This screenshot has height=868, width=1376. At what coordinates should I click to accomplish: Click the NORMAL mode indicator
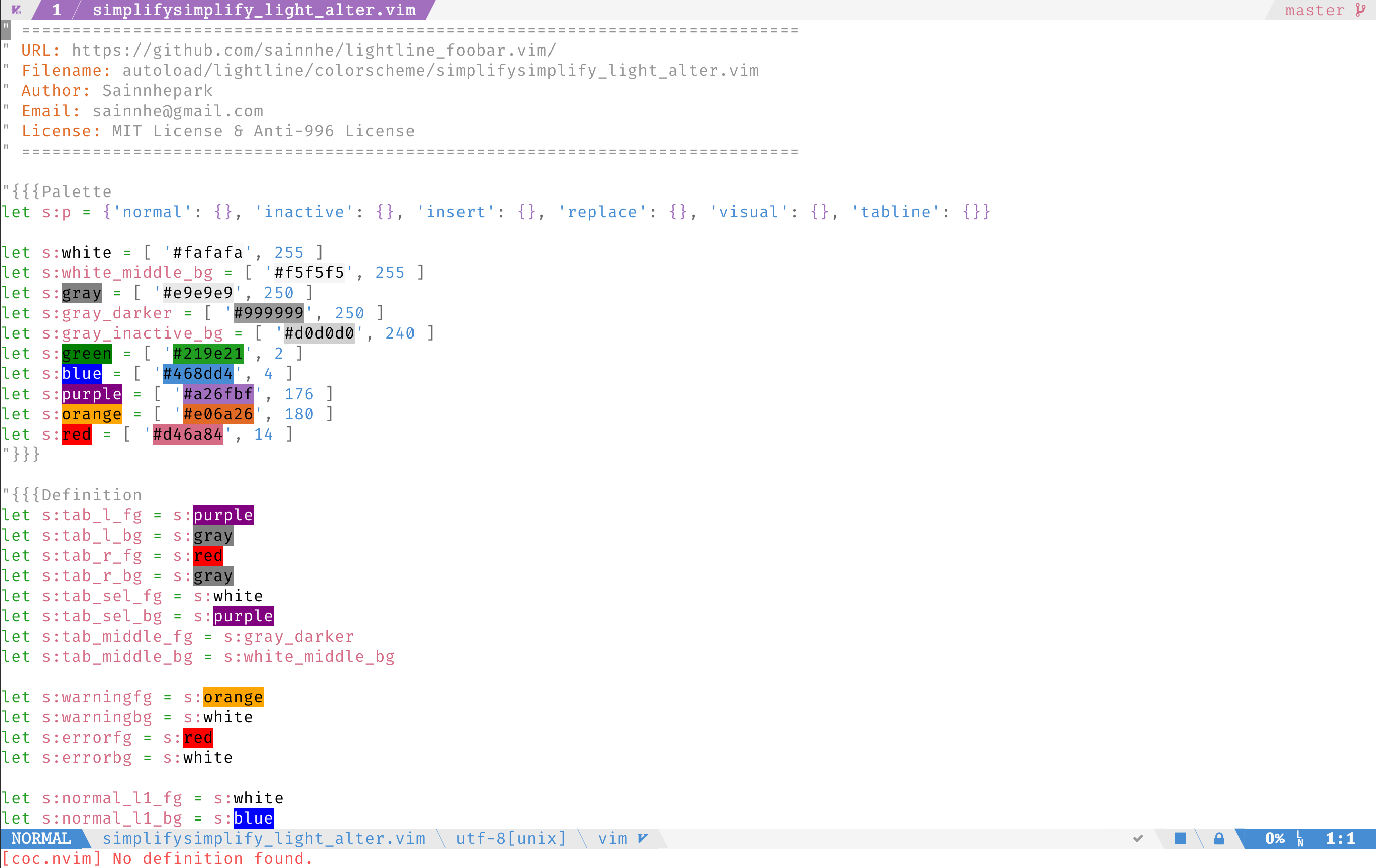[41, 838]
